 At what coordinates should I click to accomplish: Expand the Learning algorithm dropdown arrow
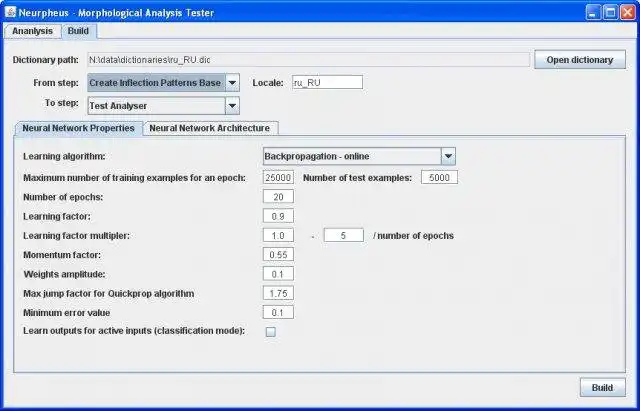(x=448, y=156)
